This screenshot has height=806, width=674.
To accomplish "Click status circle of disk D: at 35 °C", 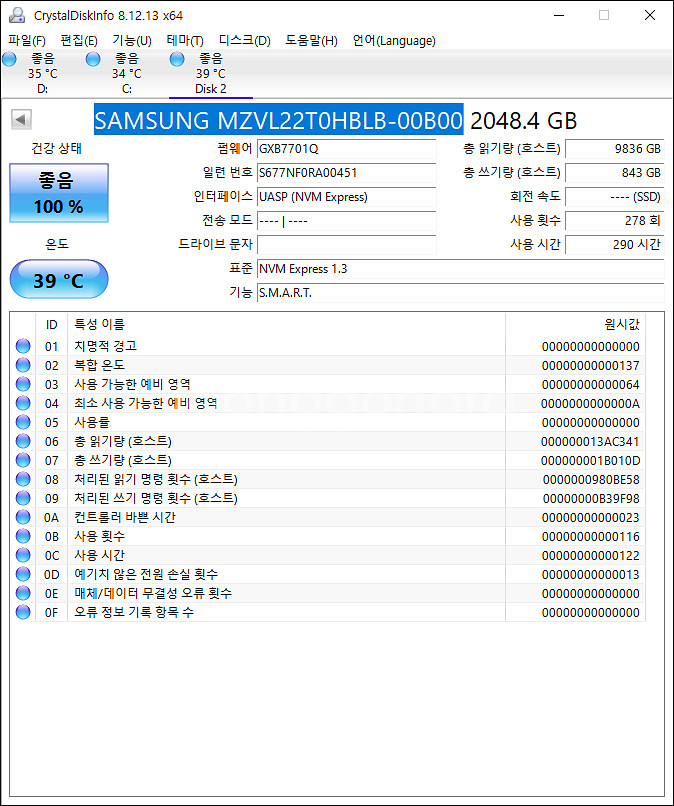I will pyautogui.click(x=9, y=60).
